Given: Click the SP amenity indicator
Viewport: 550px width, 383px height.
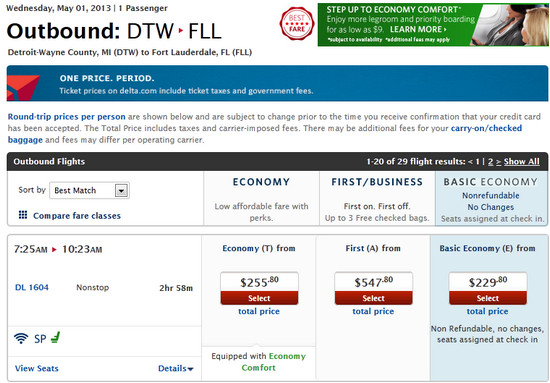Looking at the screenshot, I should coord(40,339).
